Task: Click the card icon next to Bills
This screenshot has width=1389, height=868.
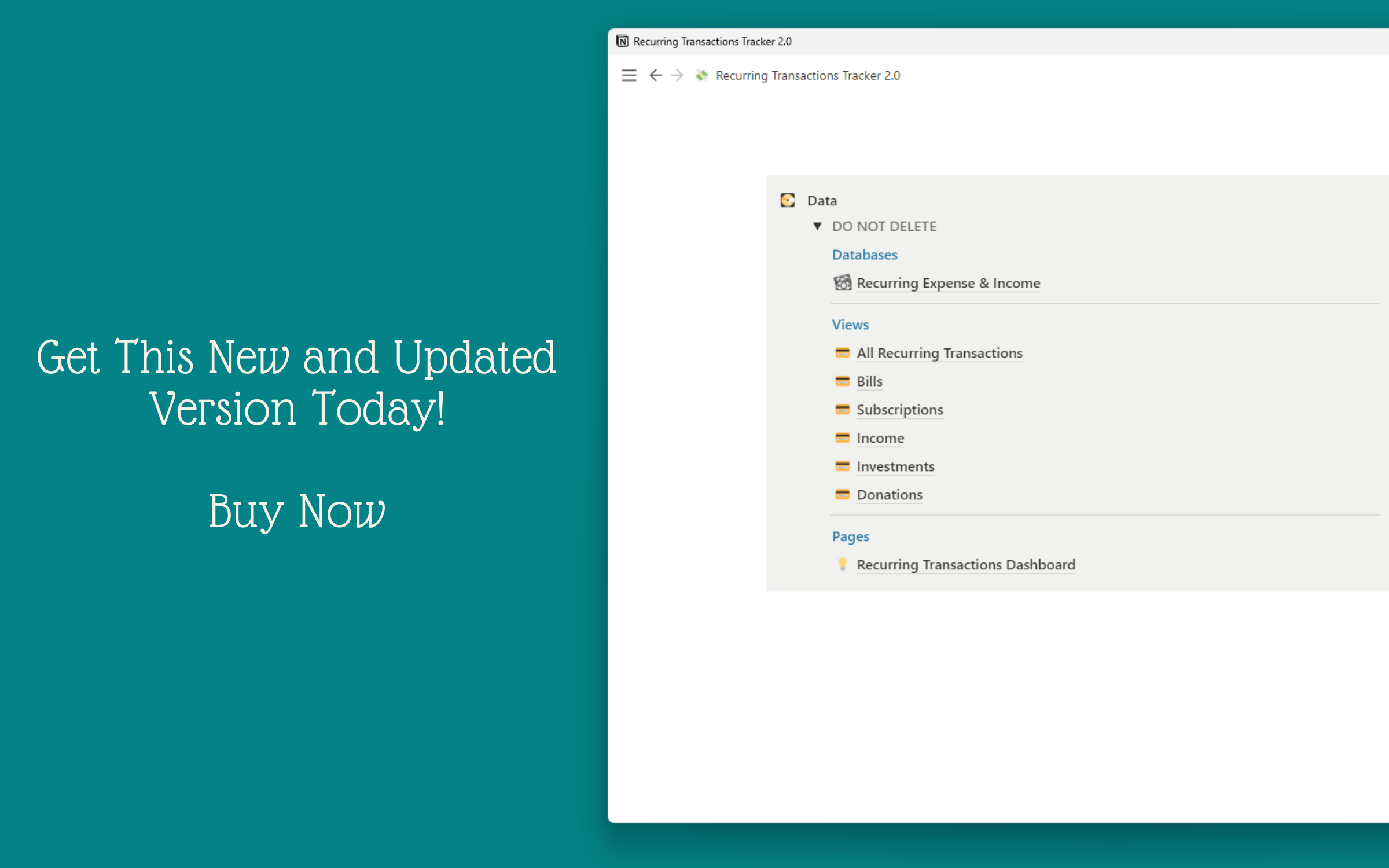Action: (842, 381)
